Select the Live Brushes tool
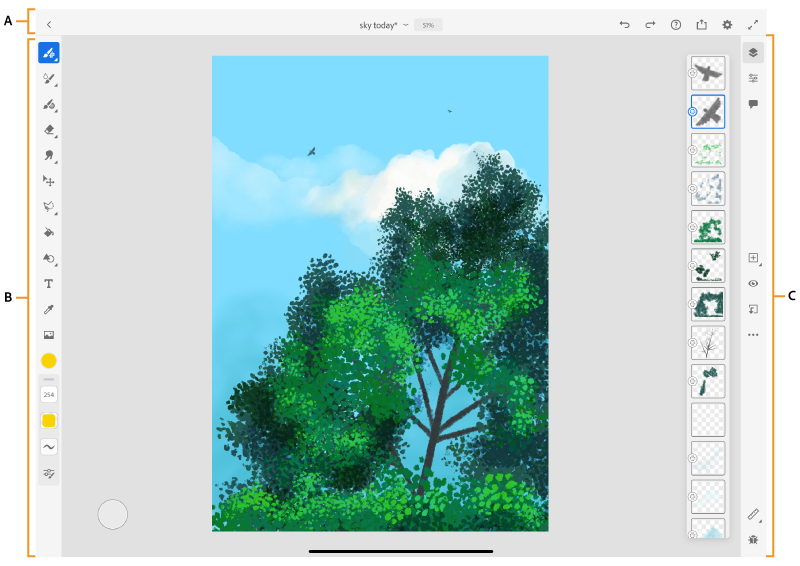The height and width of the screenshot is (566, 800). 49,79
